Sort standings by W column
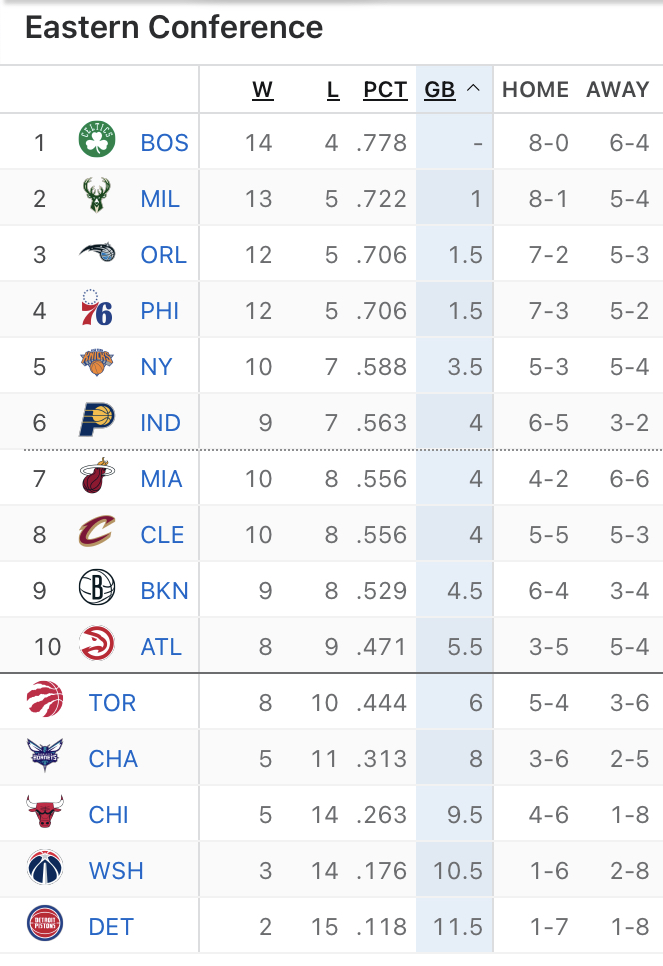The height and width of the screenshot is (966, 663). click(x=262, y=90)
